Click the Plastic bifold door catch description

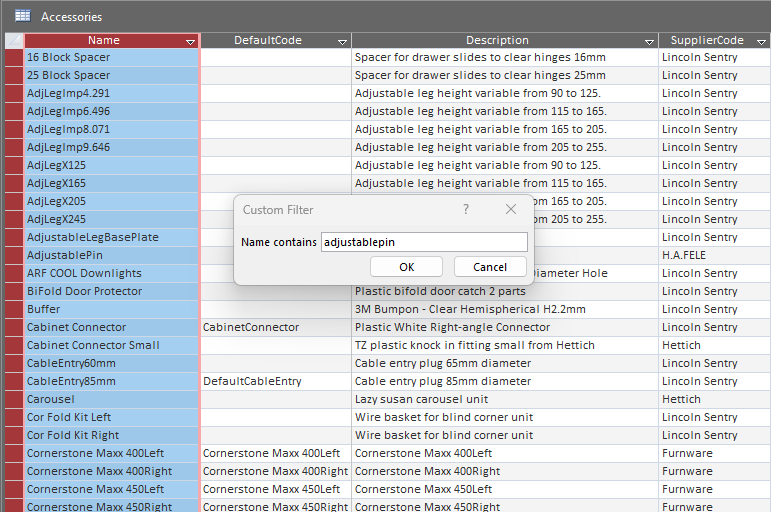pos(505,291)
